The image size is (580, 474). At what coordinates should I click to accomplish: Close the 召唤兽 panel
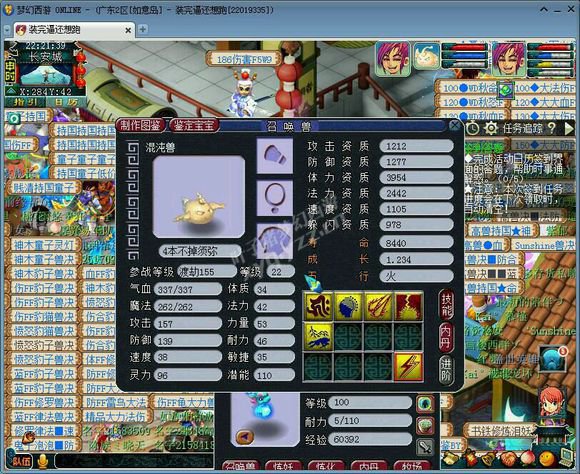click(455, 126)
